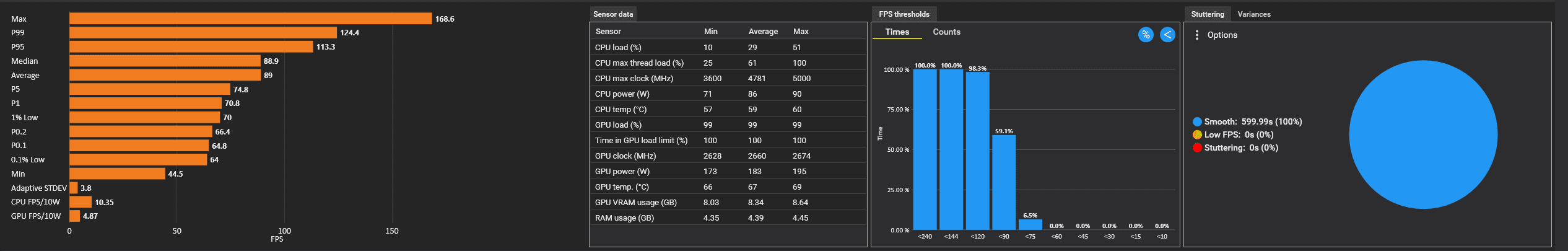Image resolution: width=1568 pixels, height=251 pixels.
Task: Click the Sensor column header
Action: [x=608, y=31]
